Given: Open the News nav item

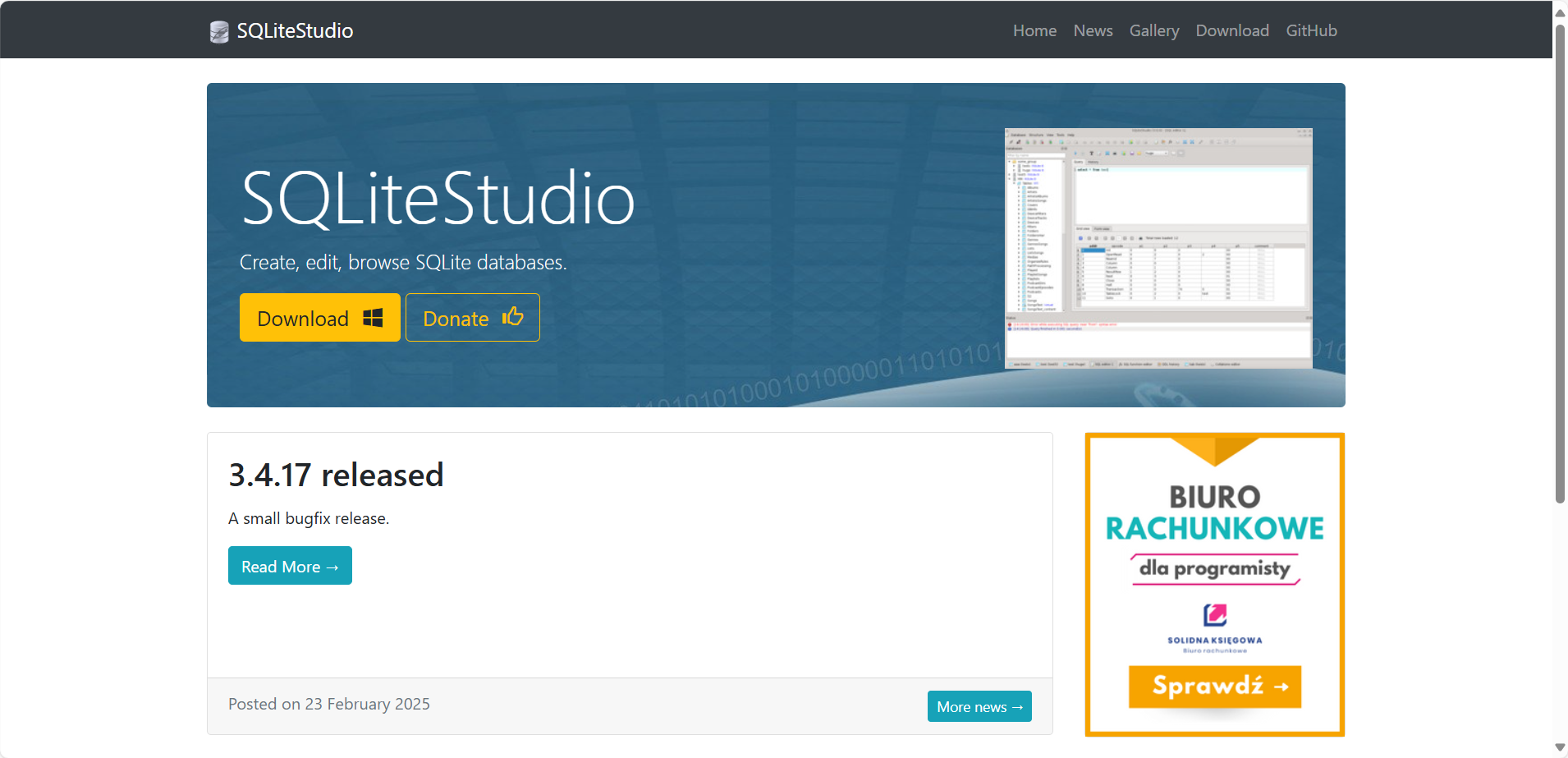Looking at the screenshot, I should point(1093,30).
